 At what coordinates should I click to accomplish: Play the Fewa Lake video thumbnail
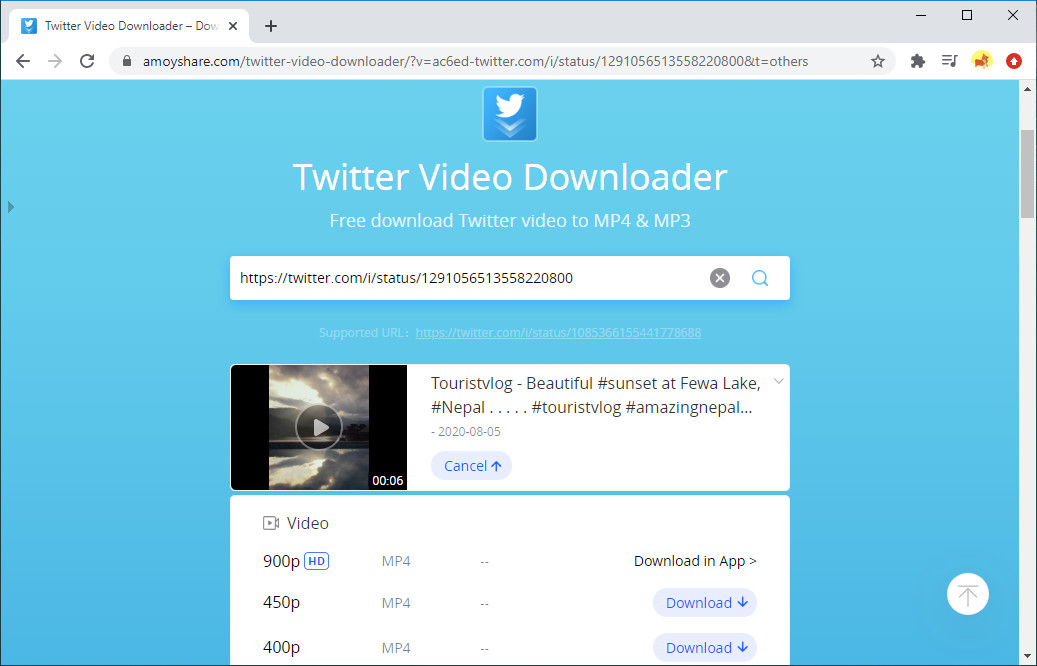tap(319, 427)
